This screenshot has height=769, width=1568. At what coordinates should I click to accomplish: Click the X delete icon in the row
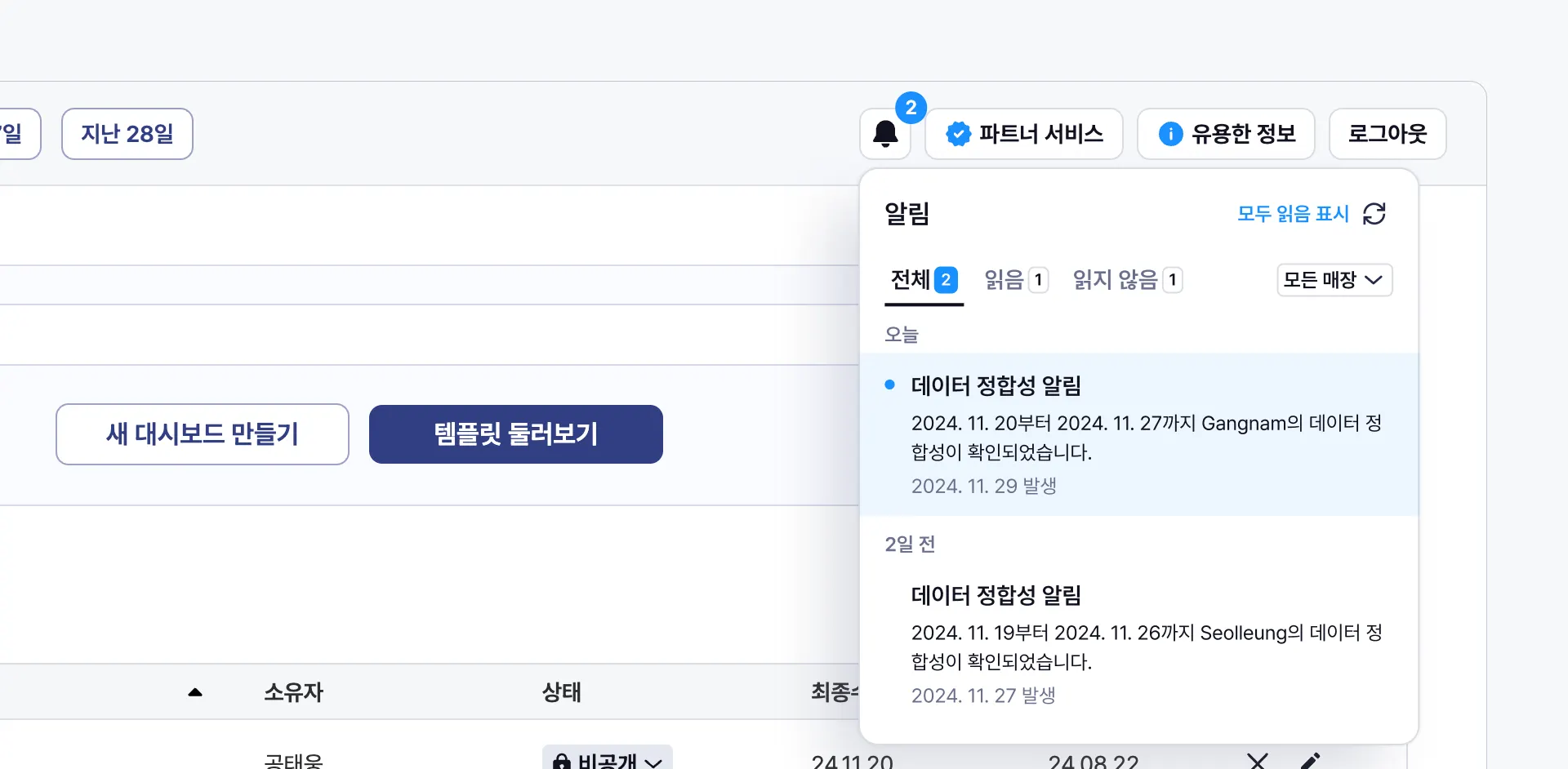click(x=1258, y=761)
